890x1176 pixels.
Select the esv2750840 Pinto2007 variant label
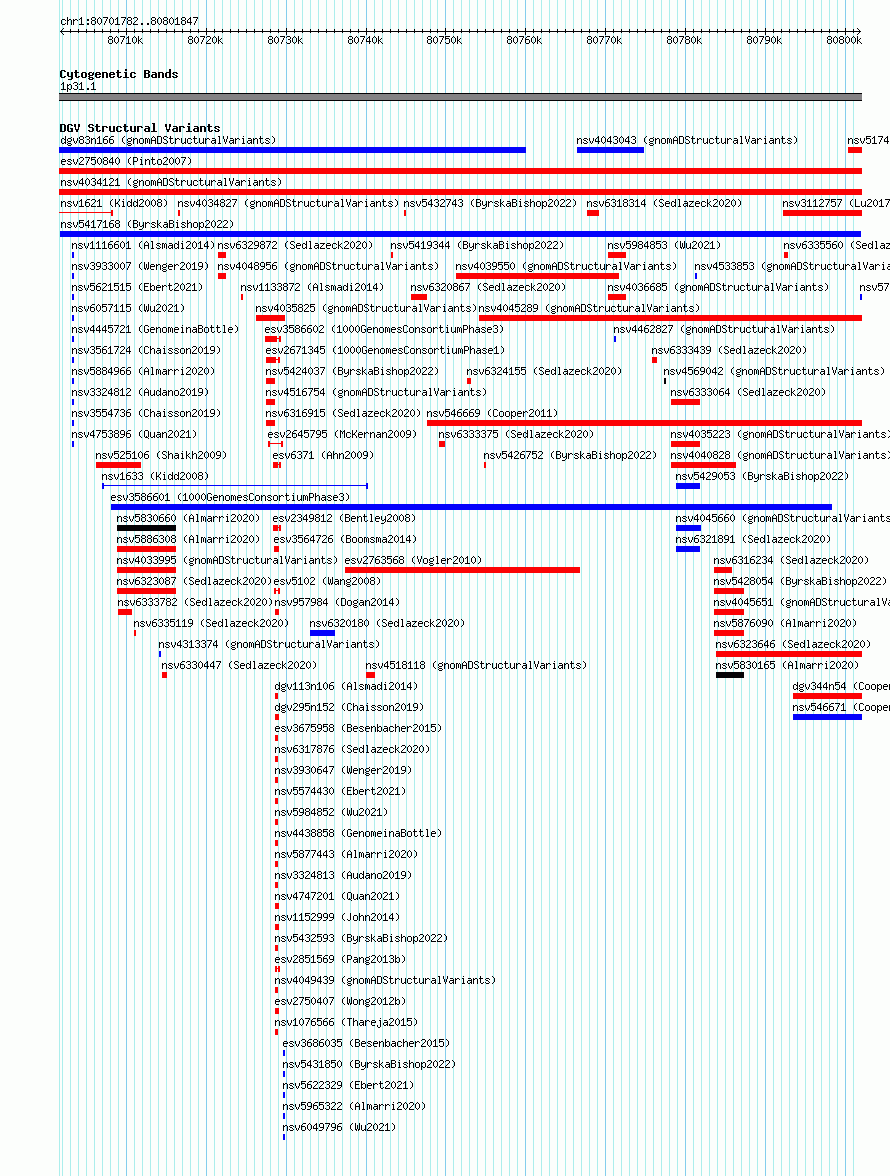pos(126,161)
